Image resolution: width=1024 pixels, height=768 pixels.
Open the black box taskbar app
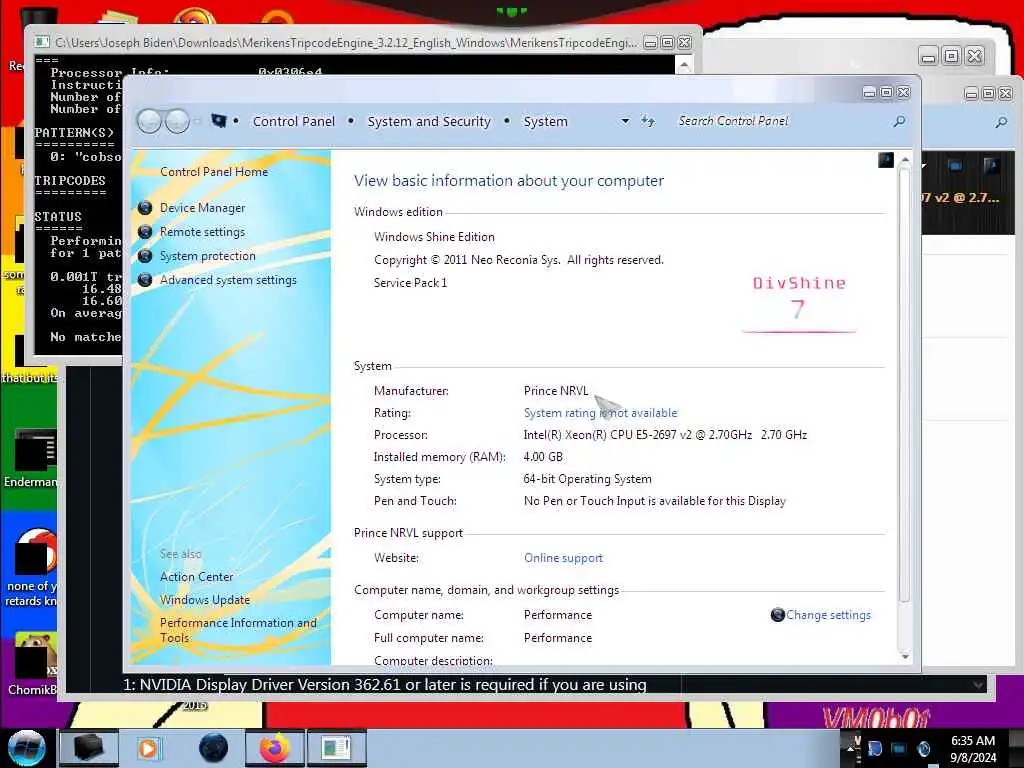[x=89, y=748]
